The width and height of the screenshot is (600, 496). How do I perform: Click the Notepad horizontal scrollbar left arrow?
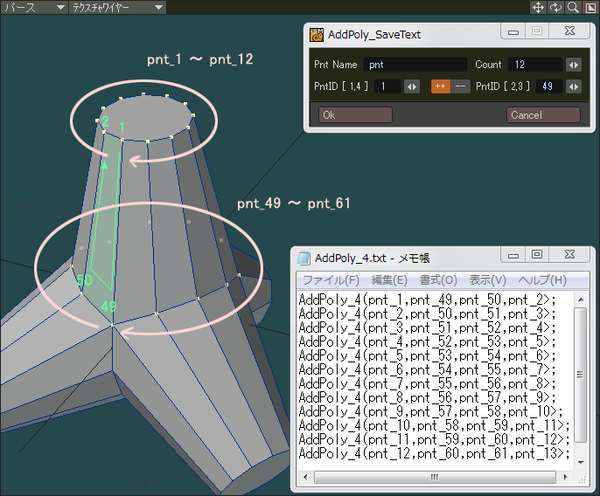pyautogui.click(x=305, y=477)
